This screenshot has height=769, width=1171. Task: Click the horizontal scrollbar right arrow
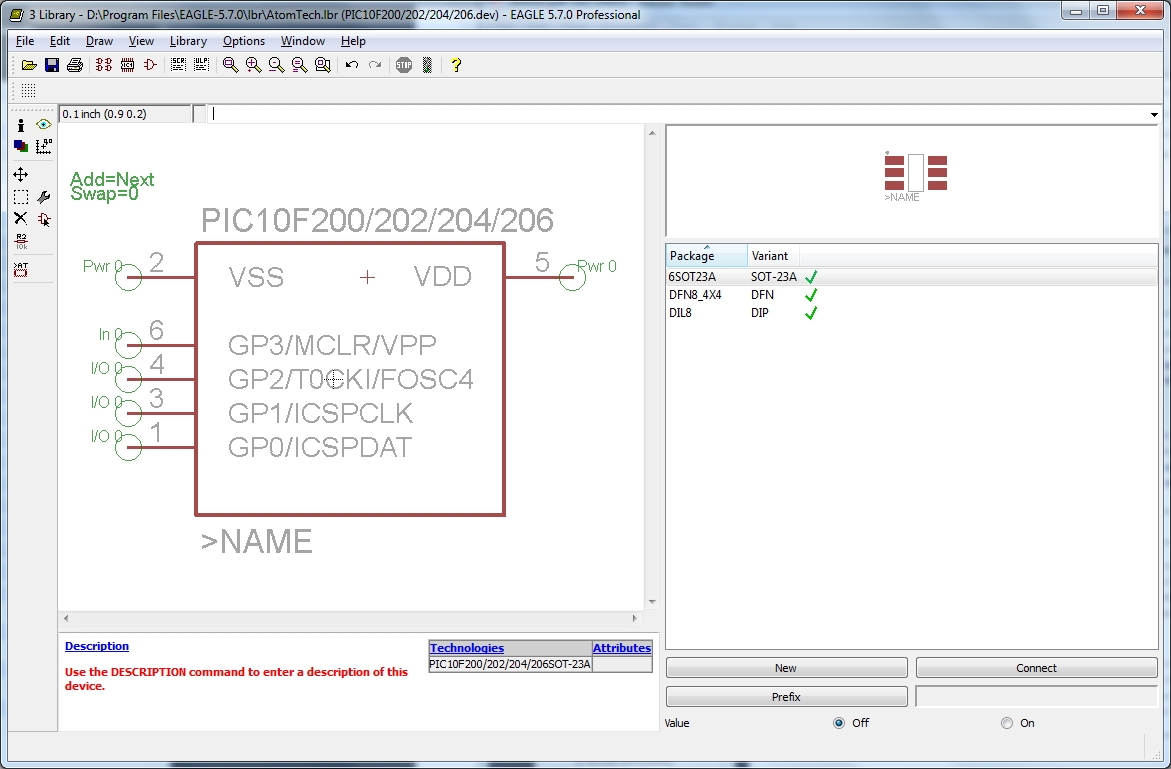click(636, 618)
